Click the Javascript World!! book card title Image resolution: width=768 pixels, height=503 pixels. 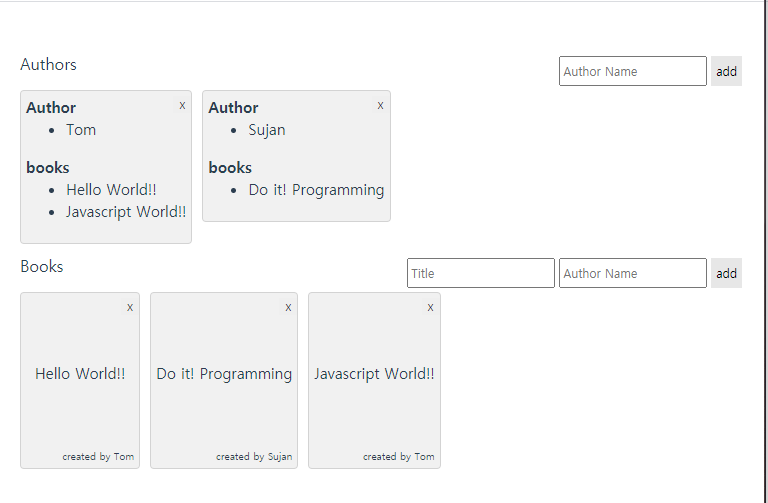point(374,374)
